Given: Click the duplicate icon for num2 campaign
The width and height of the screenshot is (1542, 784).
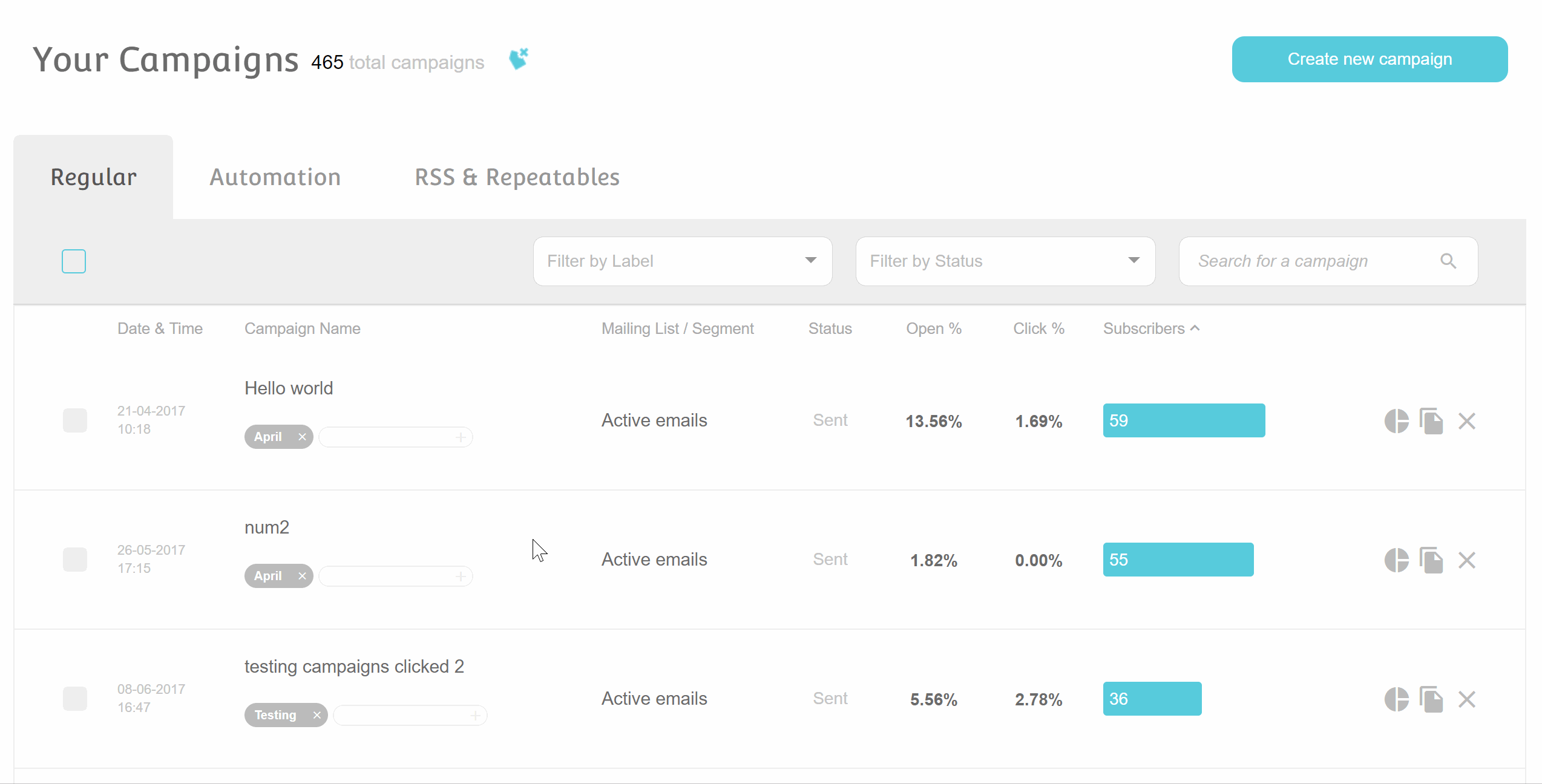Looking at the screenshot, I should [x=1431, y=558].
